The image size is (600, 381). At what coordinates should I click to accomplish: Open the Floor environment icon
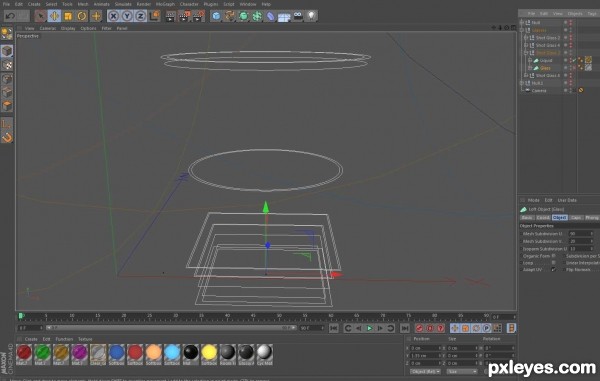click(284, 16)
